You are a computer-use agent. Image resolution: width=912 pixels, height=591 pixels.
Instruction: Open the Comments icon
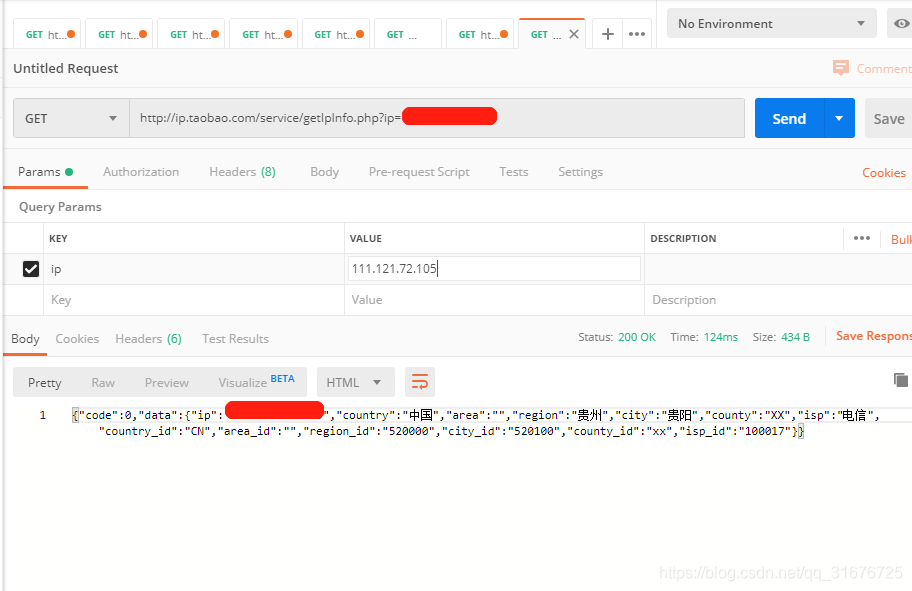point(840,68)
